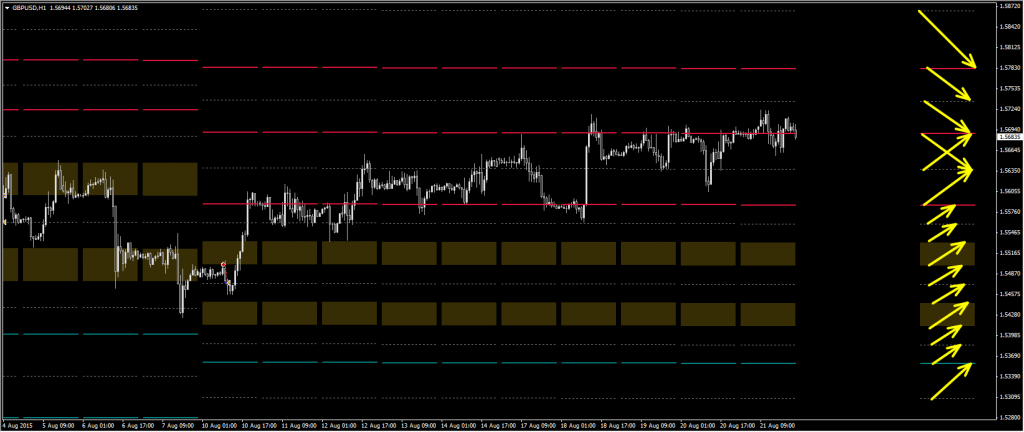Click price scale value 1.54870

point(1010,273)
